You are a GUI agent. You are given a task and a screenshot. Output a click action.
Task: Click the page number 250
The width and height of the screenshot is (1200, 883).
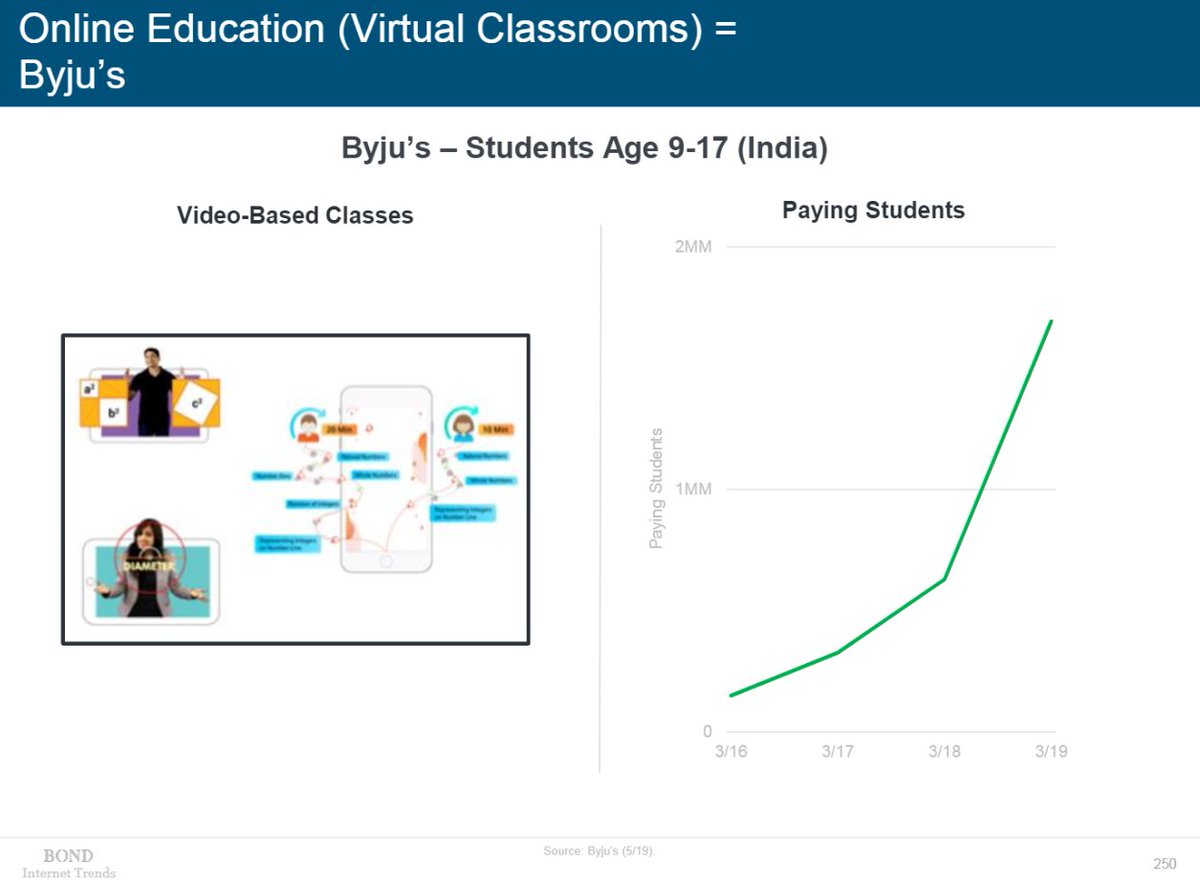1165,864
